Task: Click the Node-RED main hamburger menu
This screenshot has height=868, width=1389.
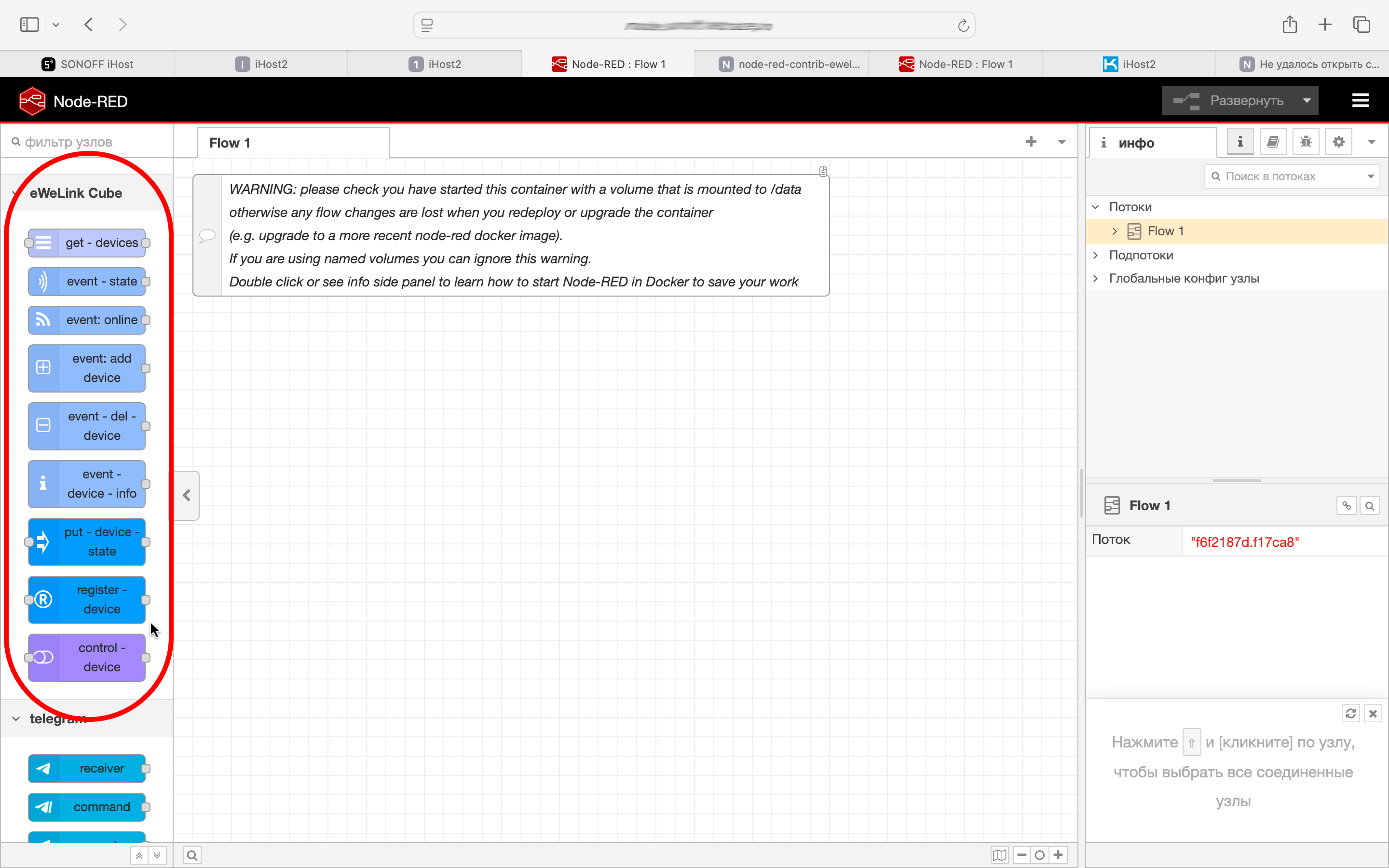Action: click(x=1360, y=100)
